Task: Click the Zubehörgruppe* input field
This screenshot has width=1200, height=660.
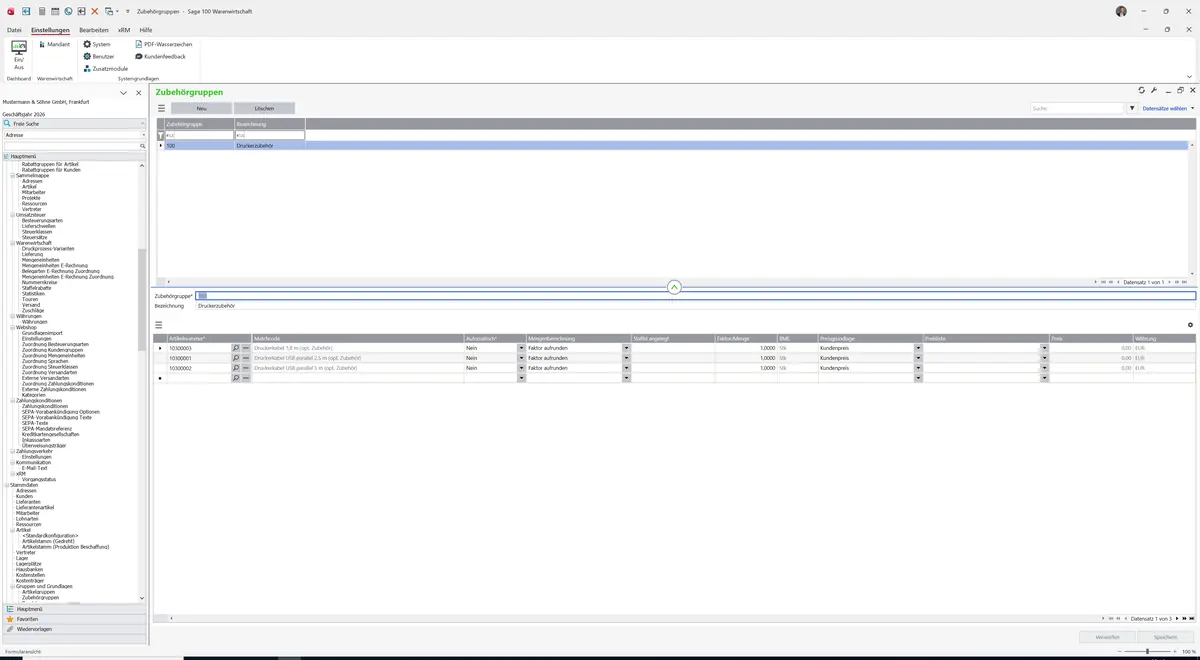Action: (x=695, y=296)
